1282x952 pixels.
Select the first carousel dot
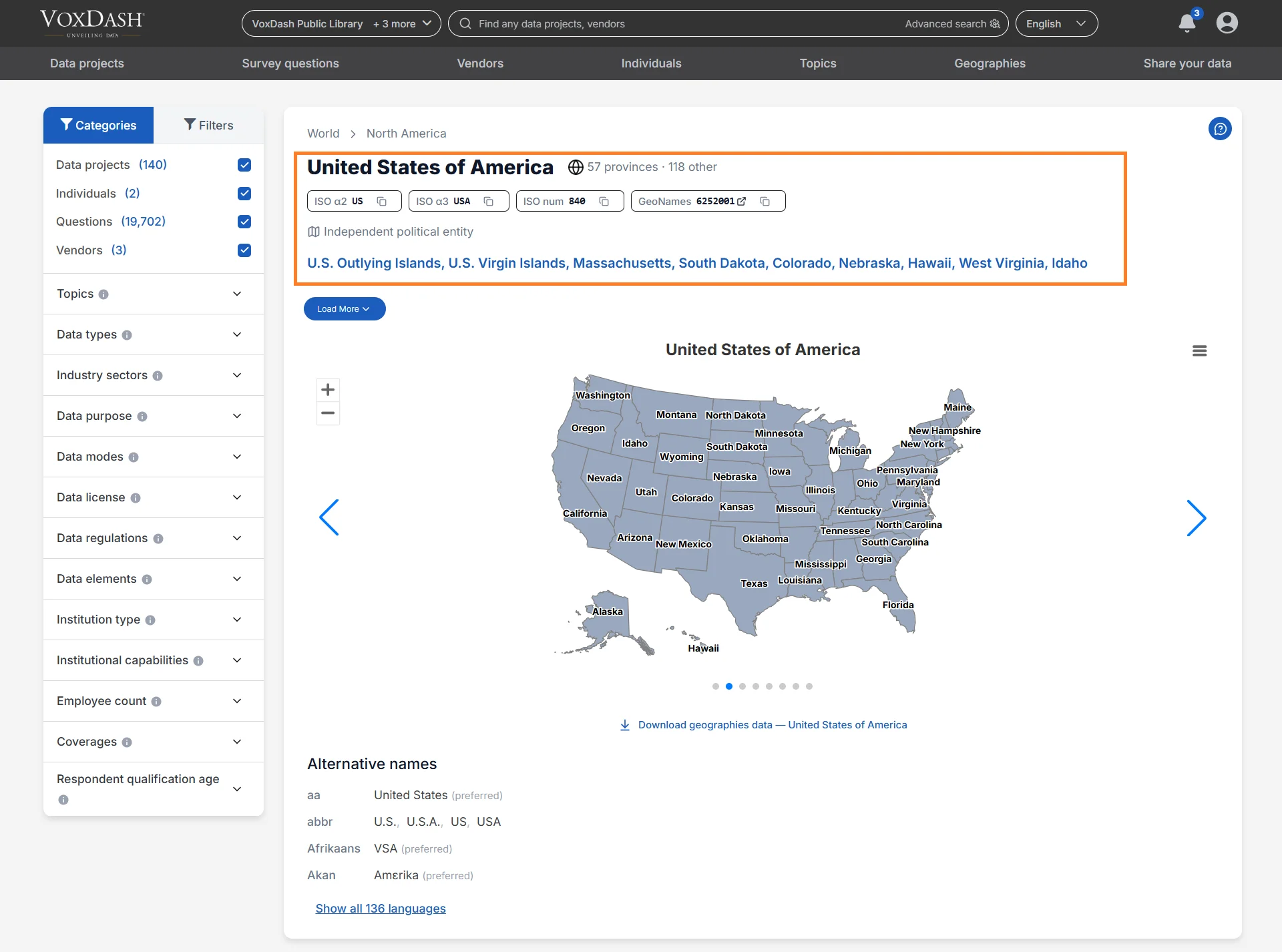[716, 686]
